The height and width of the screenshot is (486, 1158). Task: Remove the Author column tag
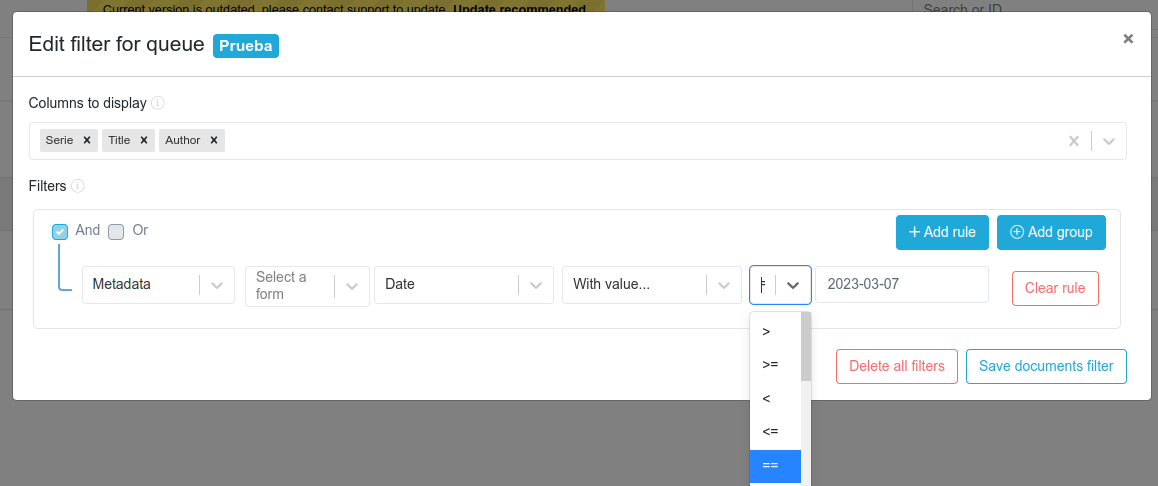click(x=214, y=141)
